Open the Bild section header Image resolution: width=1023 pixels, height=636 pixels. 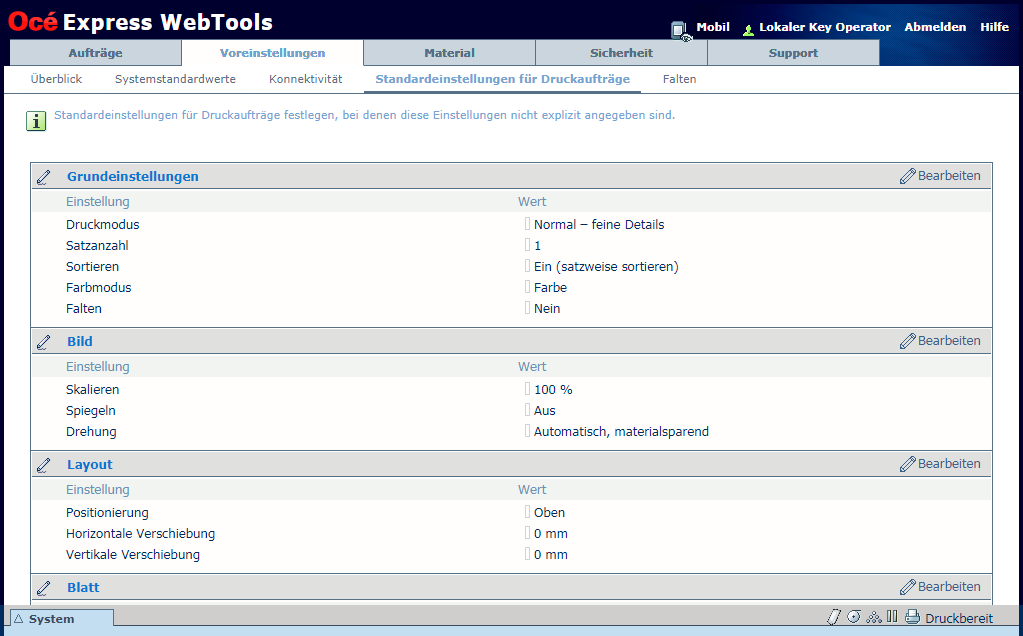click(80, 342)
